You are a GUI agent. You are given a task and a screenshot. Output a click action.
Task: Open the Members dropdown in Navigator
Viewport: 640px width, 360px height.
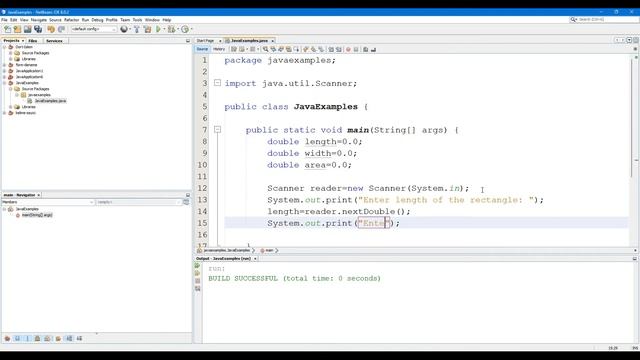pyautogui.click(x=48, y=202)
